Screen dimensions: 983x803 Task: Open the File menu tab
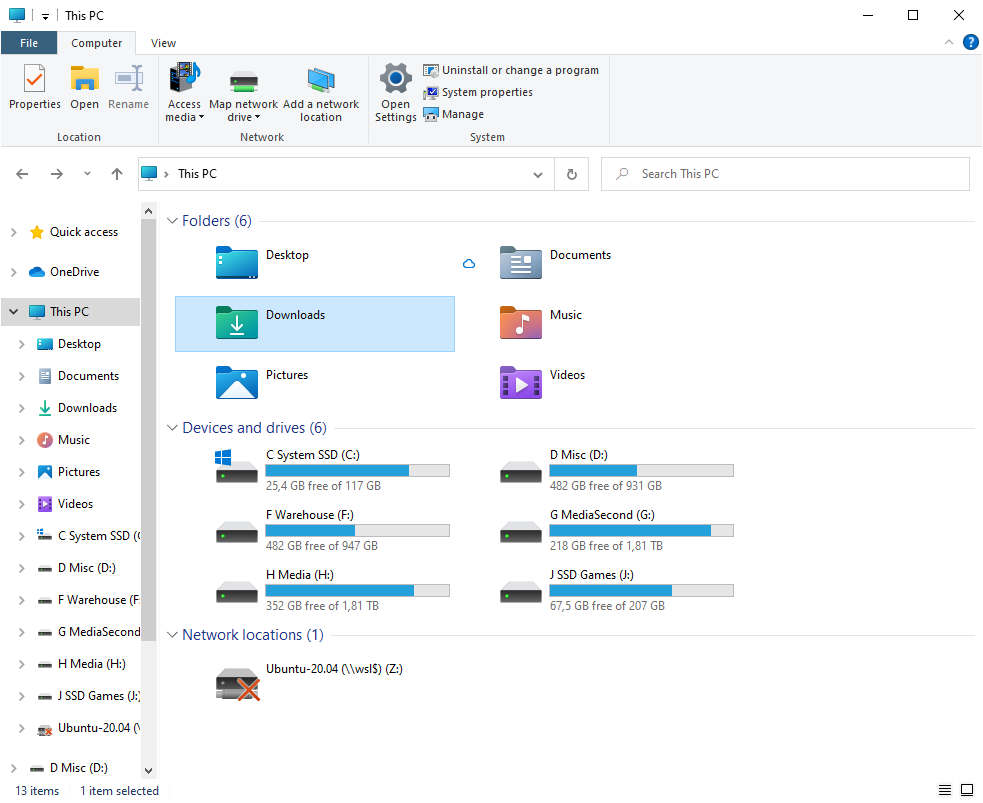(29, 43)
